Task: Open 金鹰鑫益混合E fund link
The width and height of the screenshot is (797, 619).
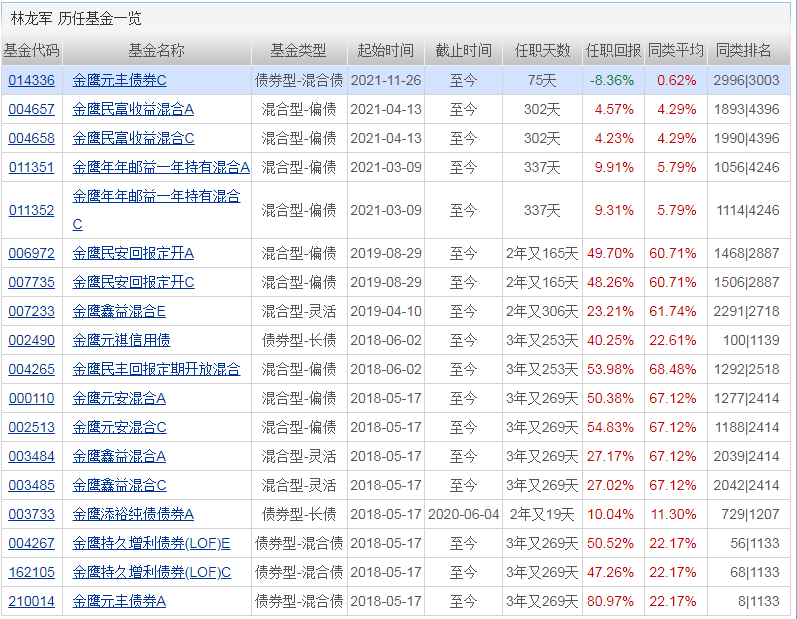Action: (119, 312)
